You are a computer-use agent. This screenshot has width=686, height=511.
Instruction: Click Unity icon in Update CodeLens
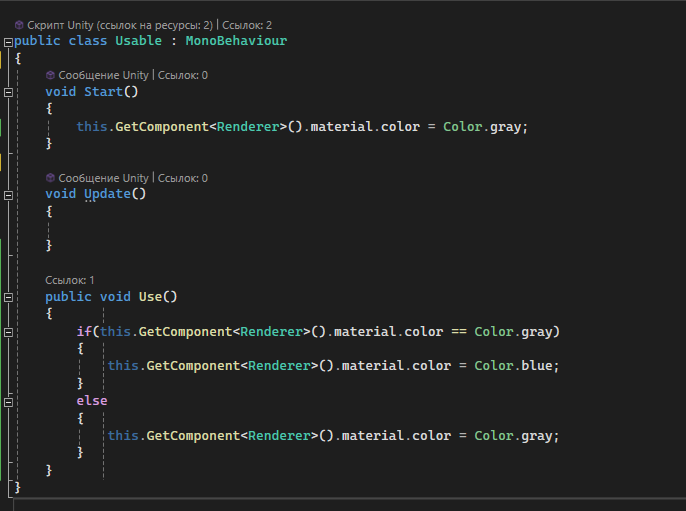coord(50,178)
